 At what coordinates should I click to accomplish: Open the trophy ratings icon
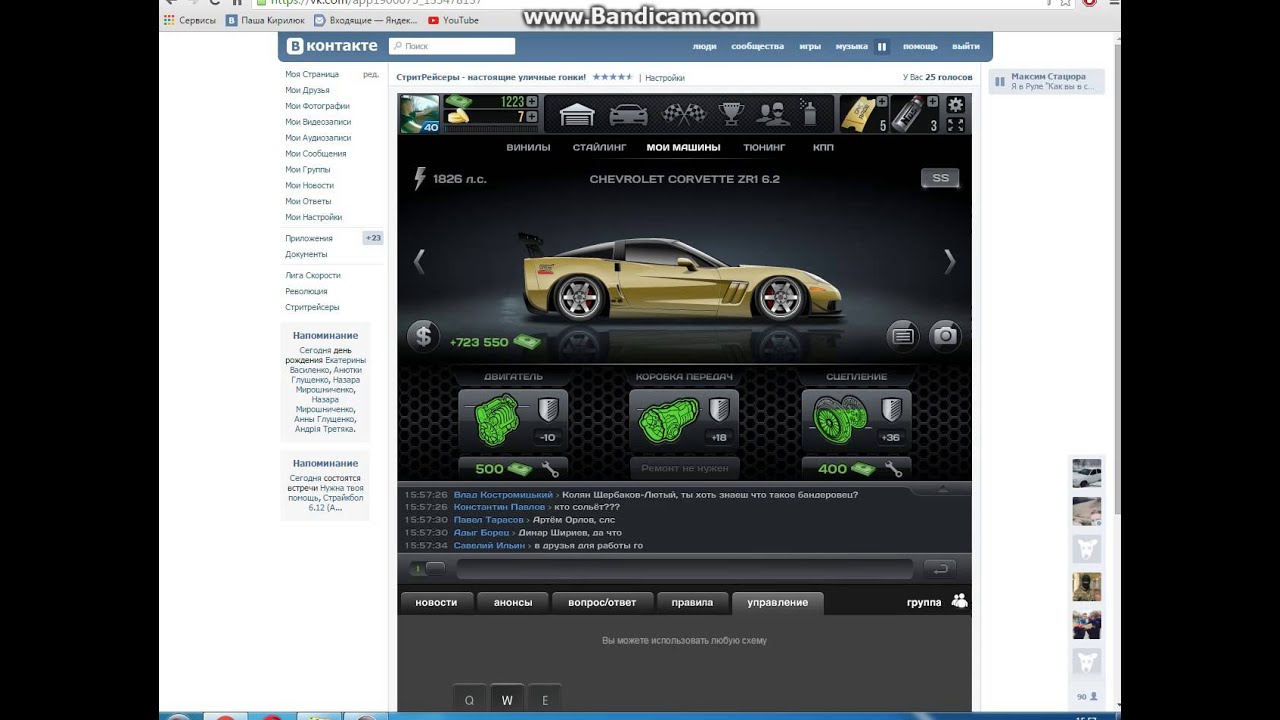coord(732,114)
